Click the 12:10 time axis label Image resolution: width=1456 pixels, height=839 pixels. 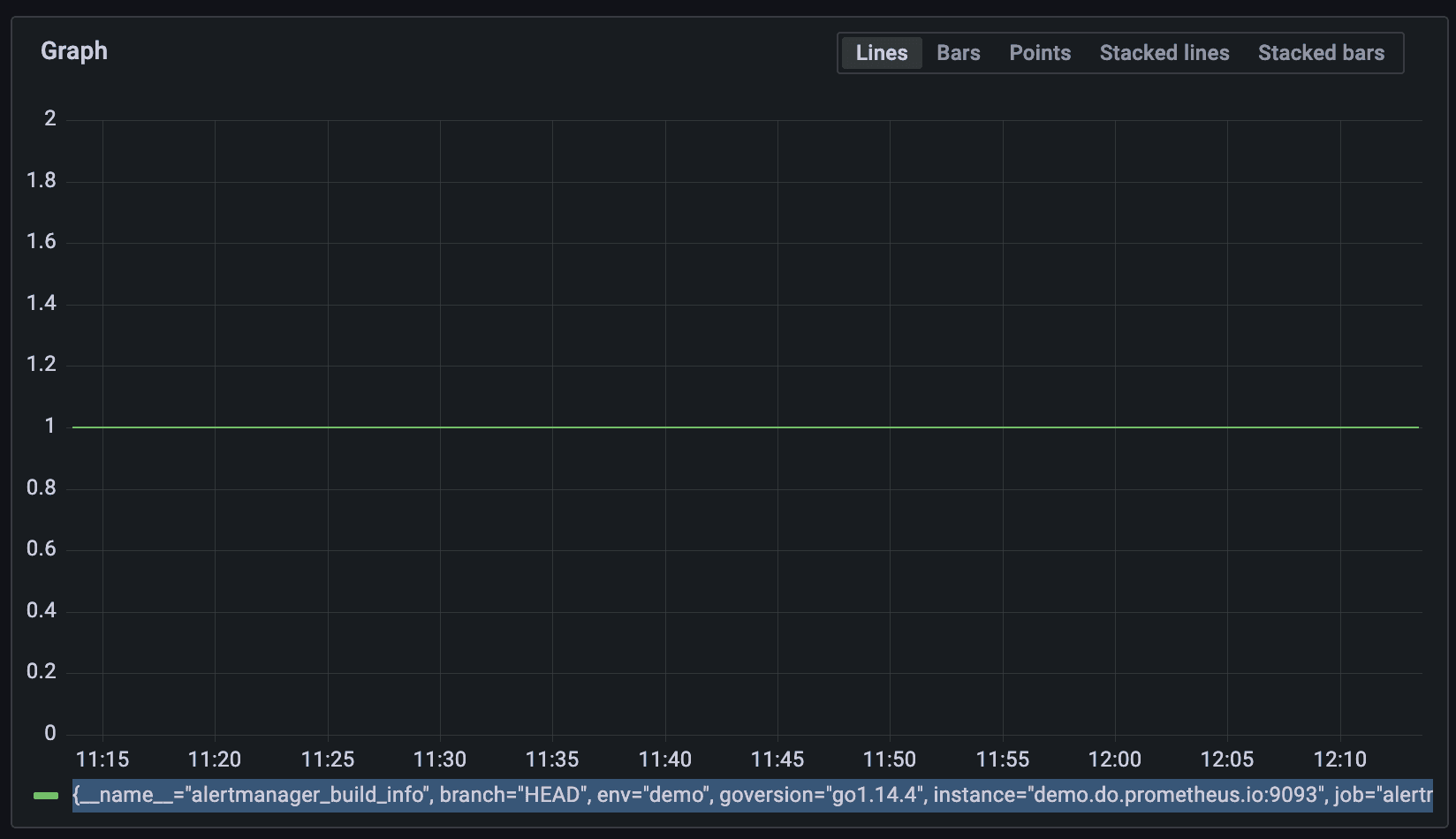(1341, 759)
